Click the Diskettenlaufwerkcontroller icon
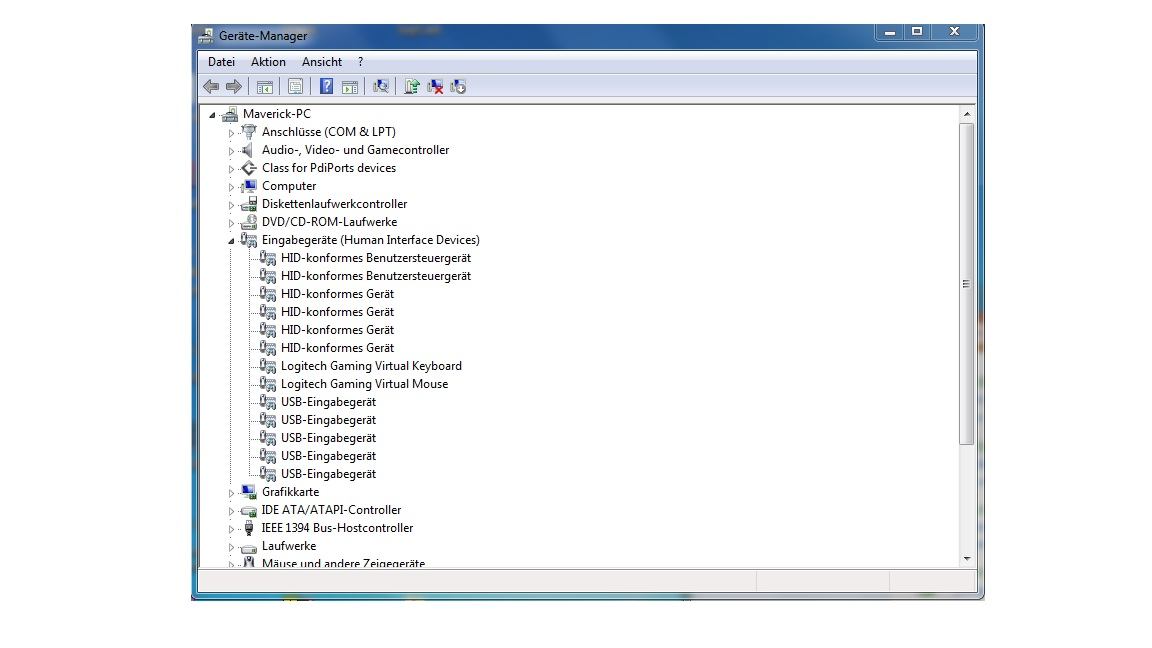Viewport: 1152px width, 648px height. pos(249,204)
